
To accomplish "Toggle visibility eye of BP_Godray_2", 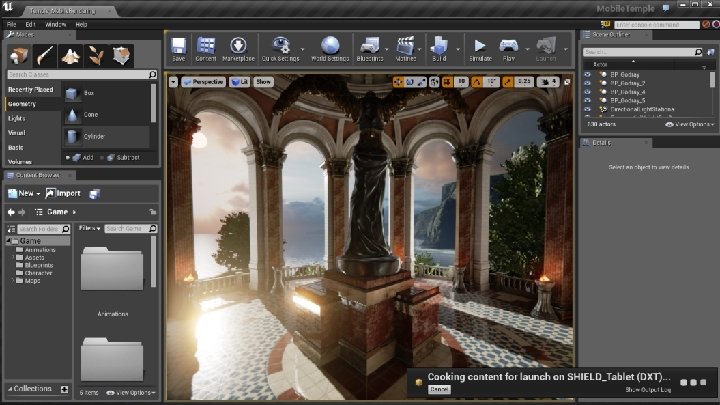I will point(587,83).
